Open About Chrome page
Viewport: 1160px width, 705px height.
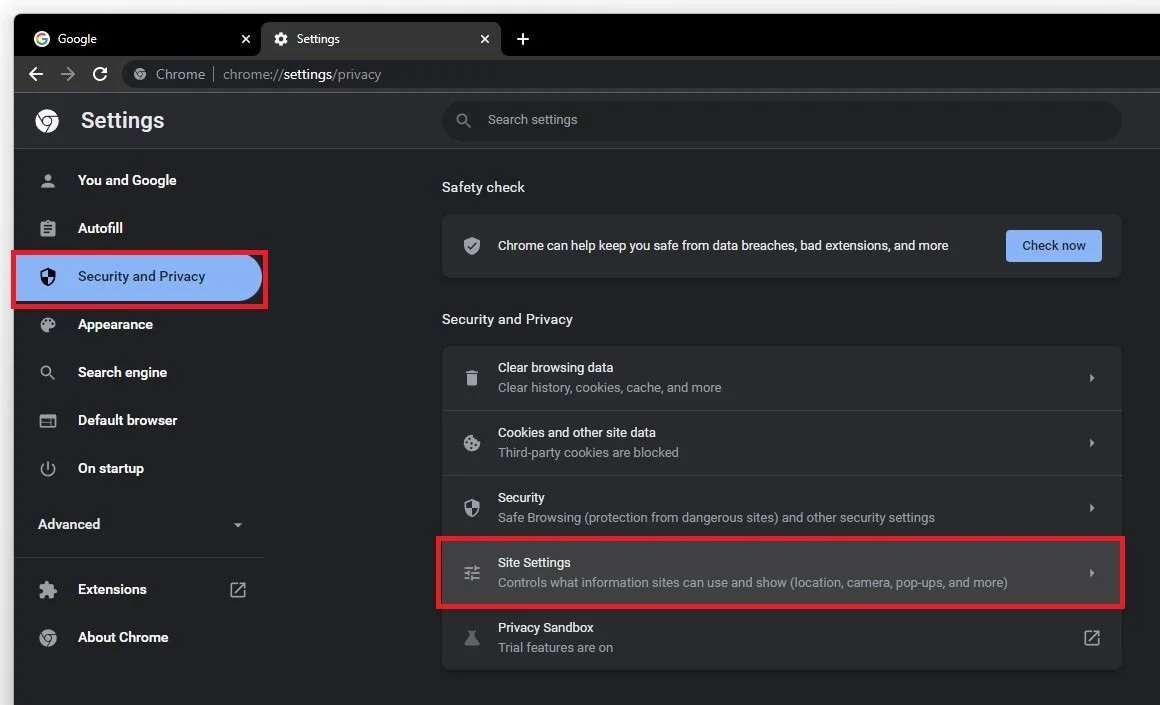coord(138,638)
